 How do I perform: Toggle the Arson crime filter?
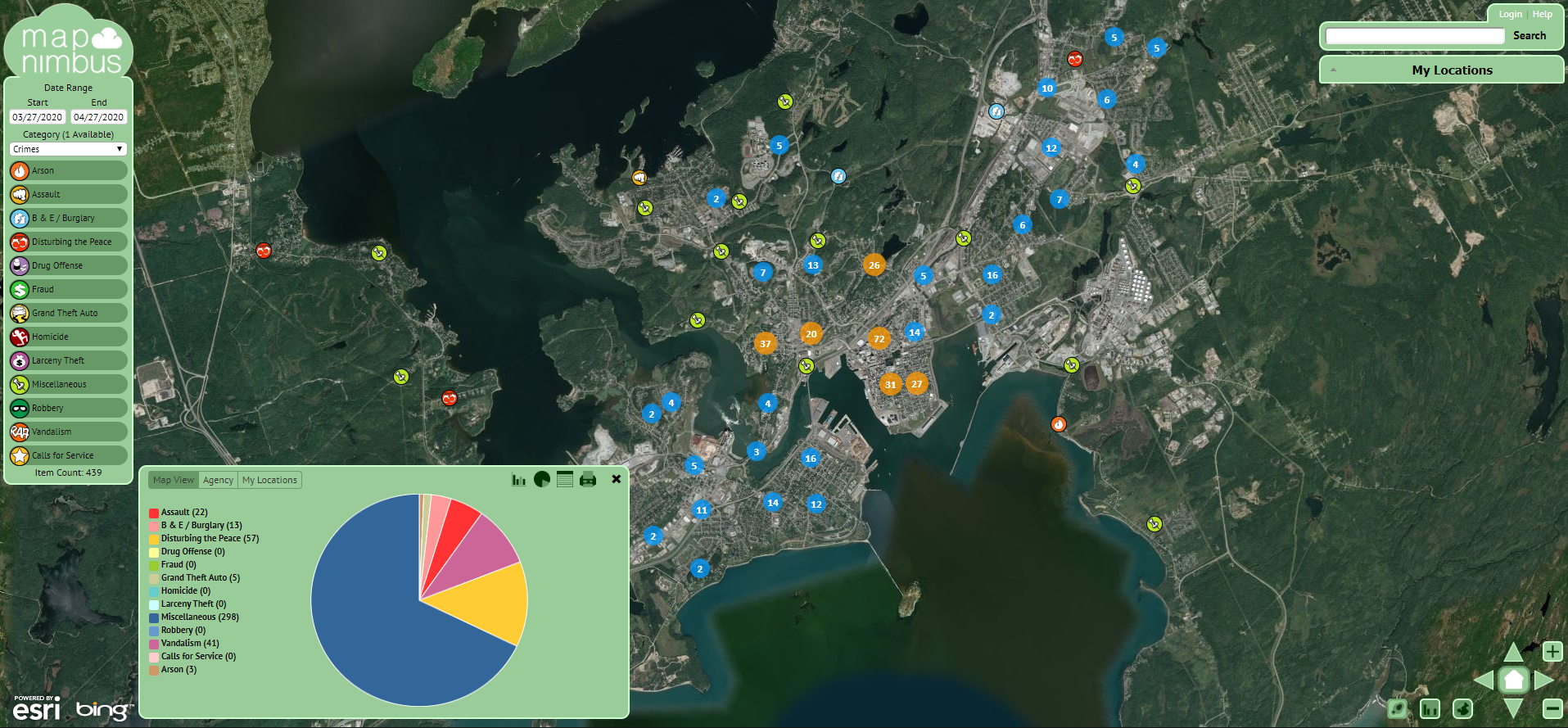pyautogui.click(x=69, y=171)
